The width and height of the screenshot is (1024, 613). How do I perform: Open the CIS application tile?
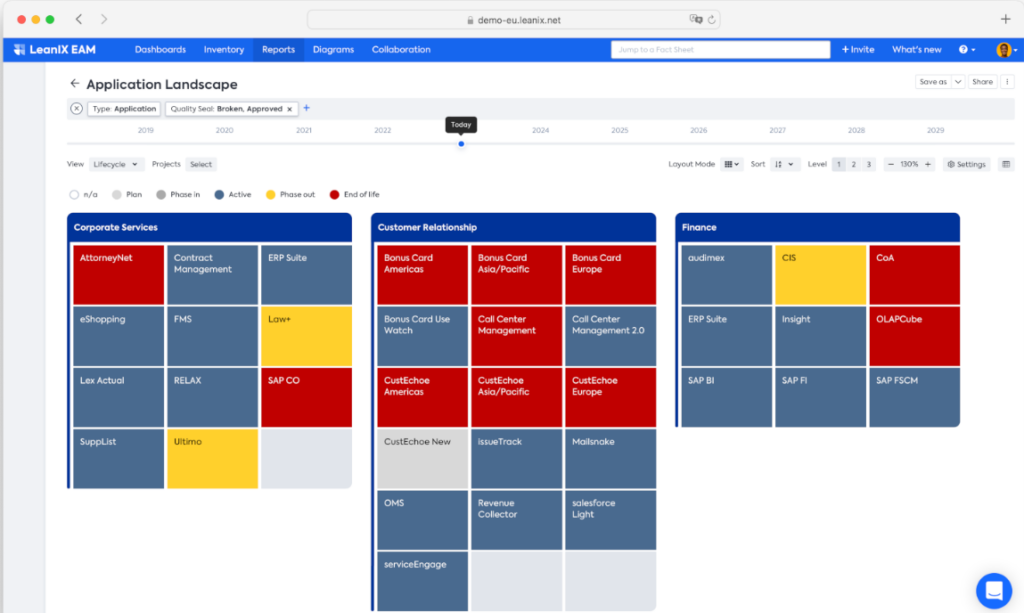click(x=820, y=275)
